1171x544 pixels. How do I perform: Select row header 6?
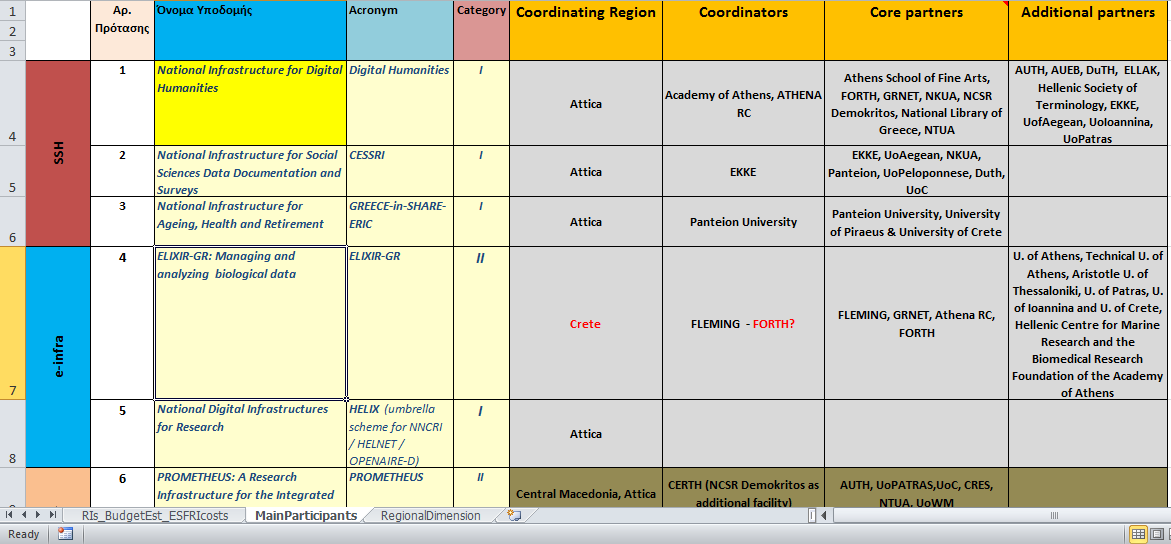(13, 222)
